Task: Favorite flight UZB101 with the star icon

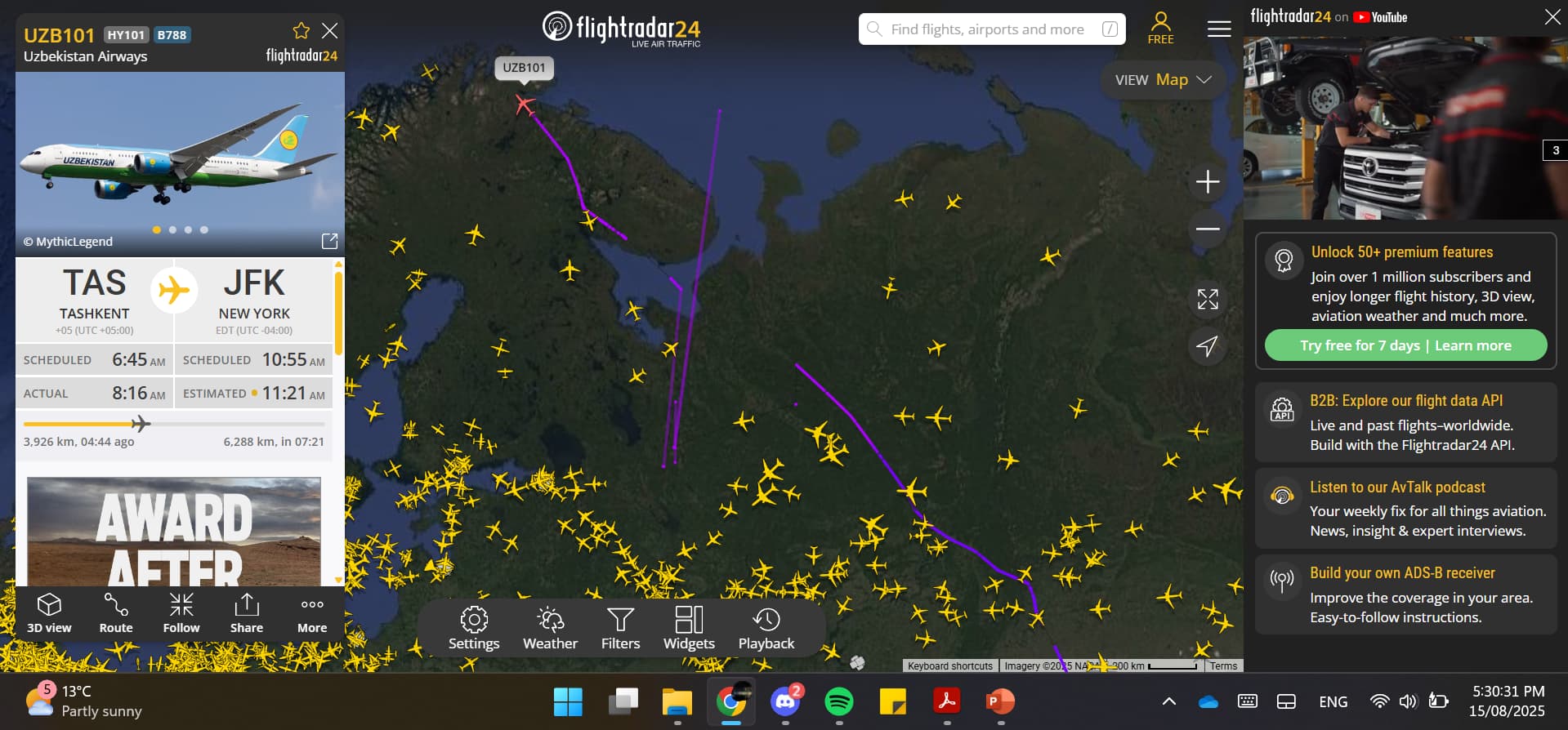Action: (x=302, y=31)
